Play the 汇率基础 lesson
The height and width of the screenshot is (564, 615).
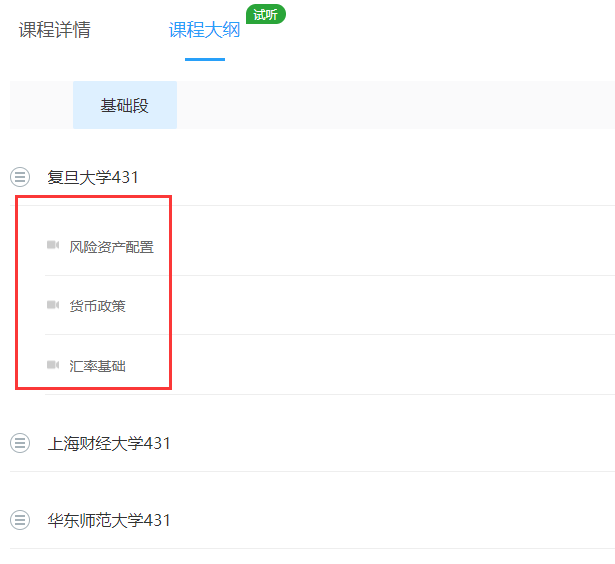[x=98, y=366]
